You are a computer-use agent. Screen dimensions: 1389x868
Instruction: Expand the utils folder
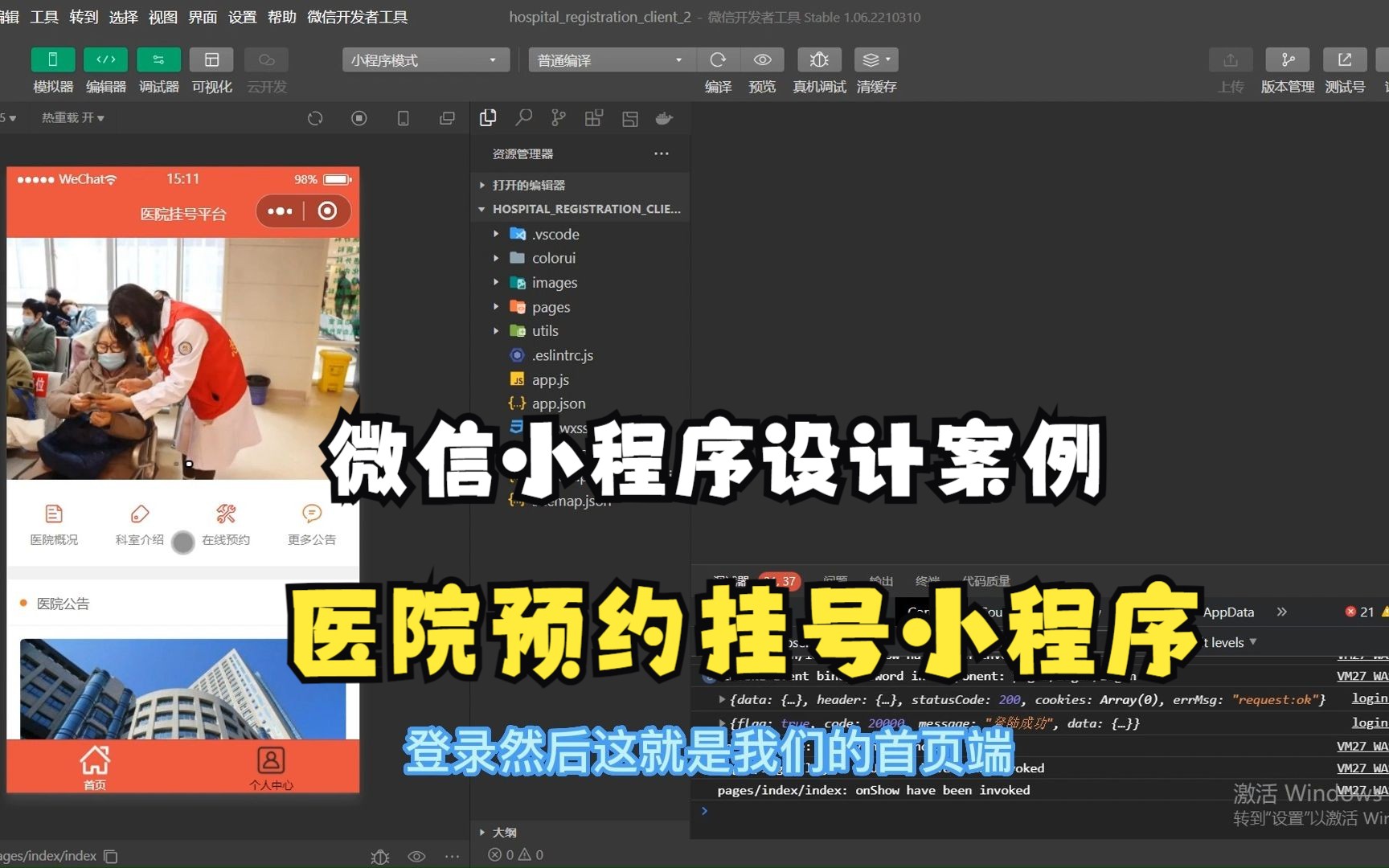click(x=580, y=331)
